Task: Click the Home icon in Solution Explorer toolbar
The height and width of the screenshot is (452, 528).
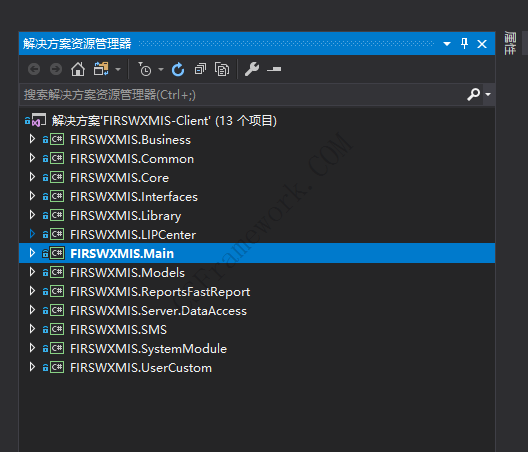Action: pyautogui.click(x=78, y=69)
